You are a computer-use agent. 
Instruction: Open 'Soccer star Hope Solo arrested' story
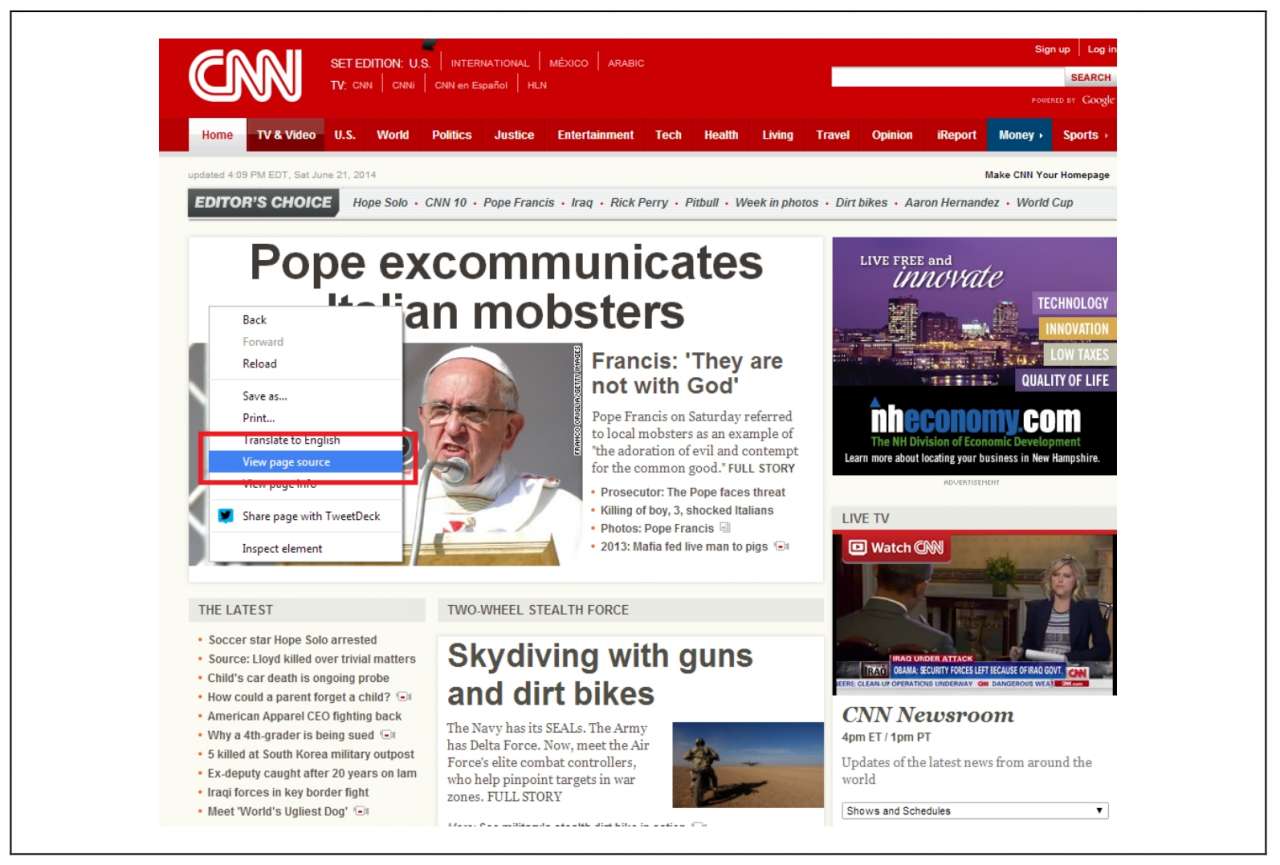[293, 640]
